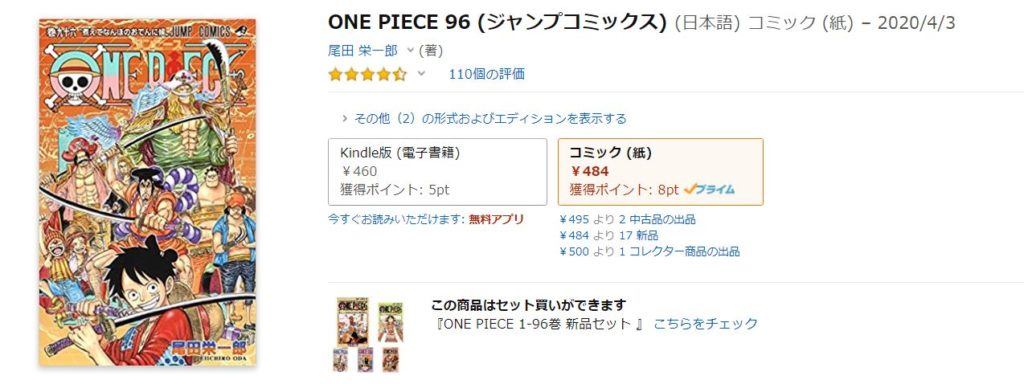
Task: Expand the author dropdown arrow beside 尾田 栄一郎
Action: pos(410,50)
